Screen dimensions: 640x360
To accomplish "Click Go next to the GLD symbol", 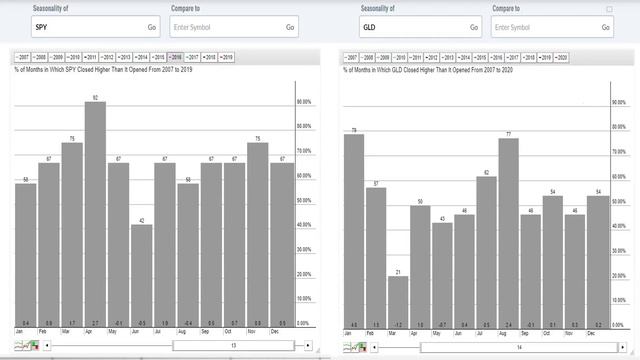I will (x=473, y=27).
